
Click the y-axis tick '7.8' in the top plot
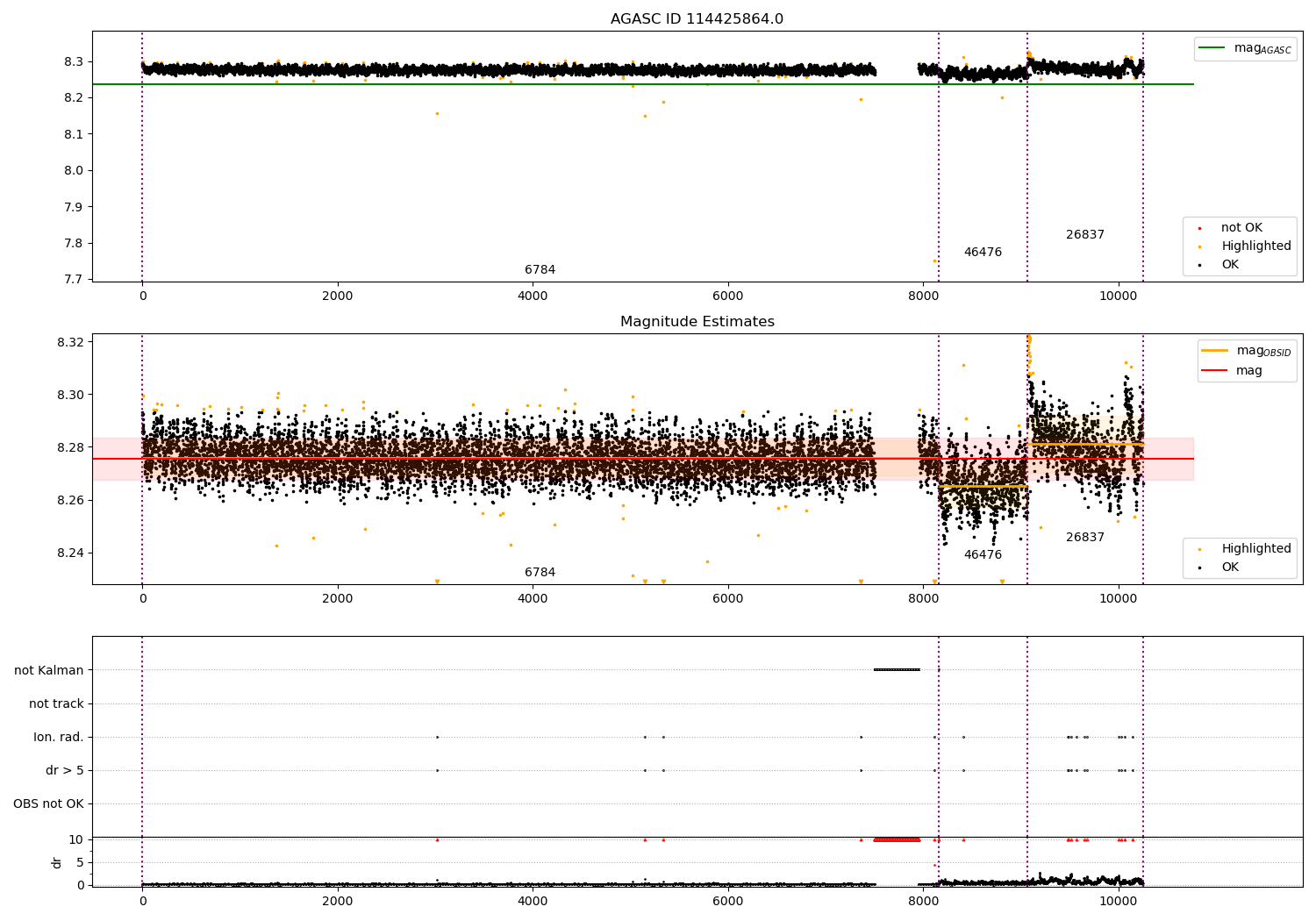(x=74, y=244)
